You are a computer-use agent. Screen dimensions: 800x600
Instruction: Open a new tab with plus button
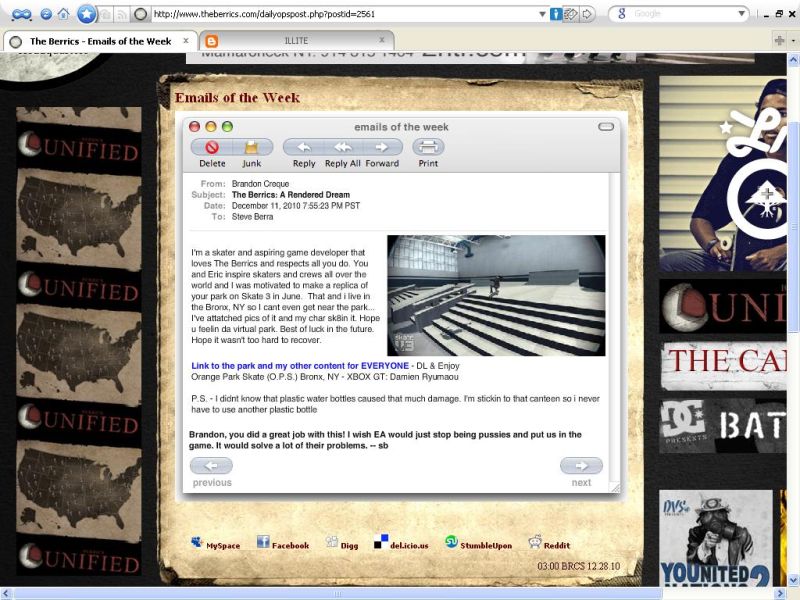pyautogui.click(x=779, y=40)
